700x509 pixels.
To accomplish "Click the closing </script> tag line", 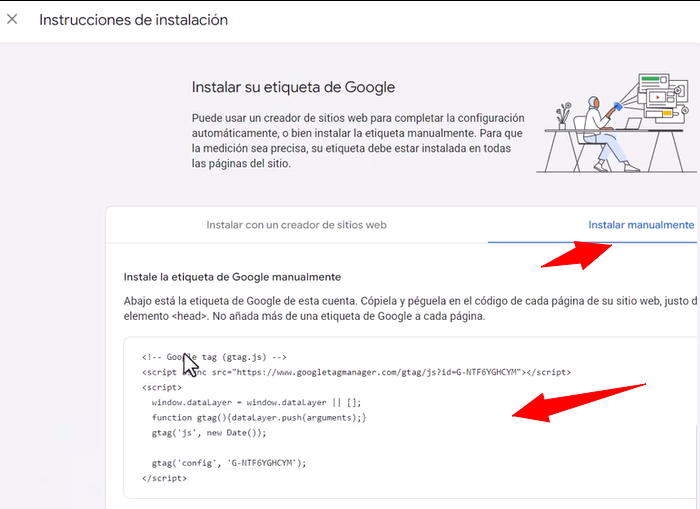I will pyautogui.click(x=164, y=478).
